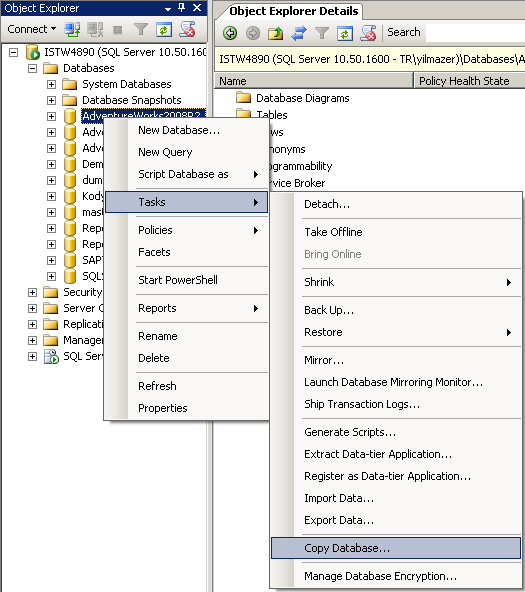Choose Extract Data-tier Application...
Screen dimensions: 525x592
coord(396,454)
